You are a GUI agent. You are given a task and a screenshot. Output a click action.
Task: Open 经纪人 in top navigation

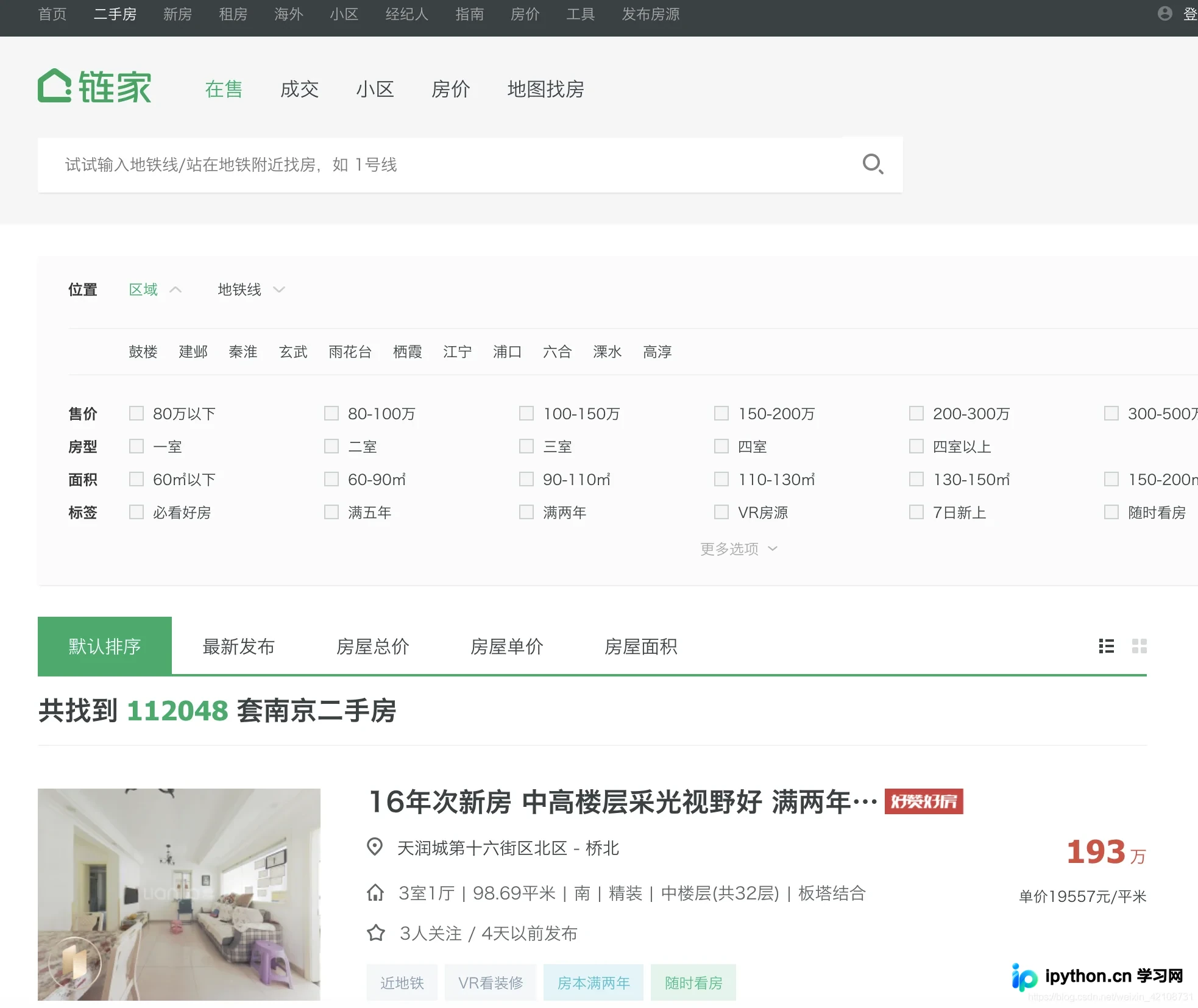tap(407, 14)
